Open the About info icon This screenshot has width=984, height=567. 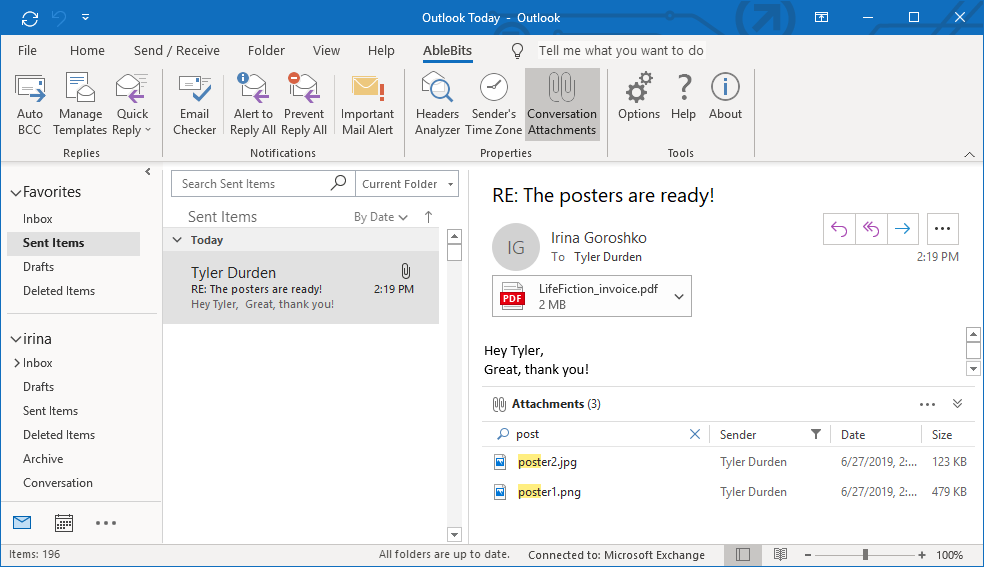pyautogui.click(x=725, y=97)
